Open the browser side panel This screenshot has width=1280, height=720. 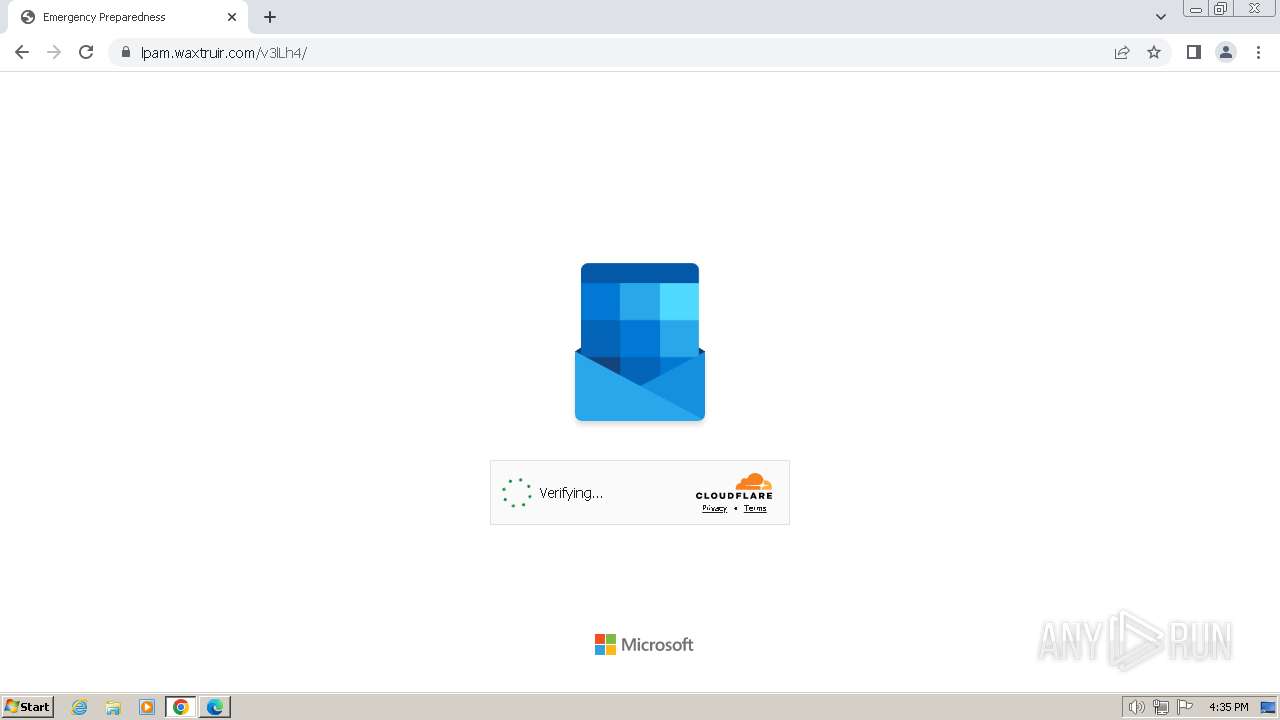point(1194,52)
